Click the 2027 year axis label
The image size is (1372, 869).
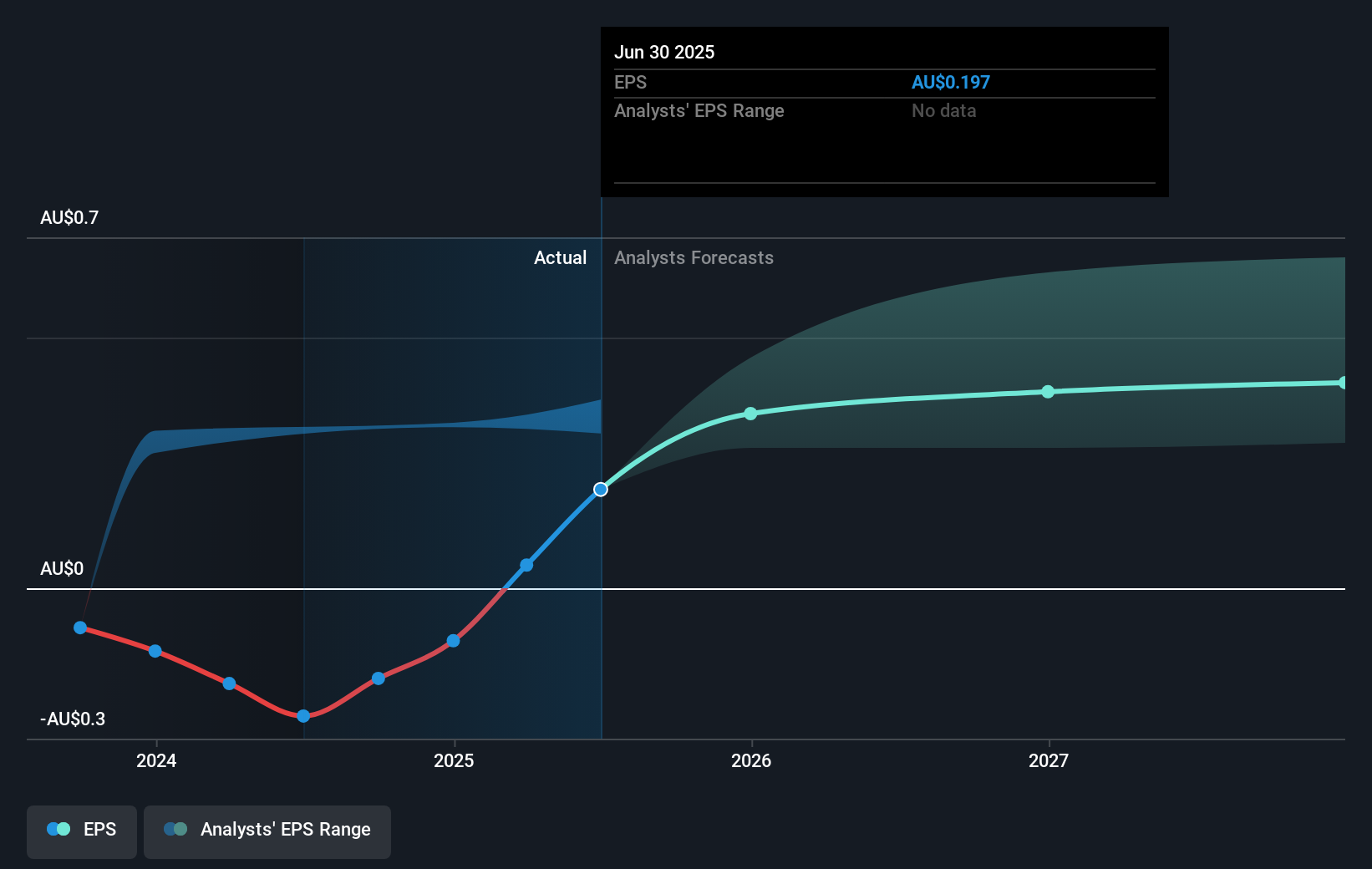pos(1049,760)
